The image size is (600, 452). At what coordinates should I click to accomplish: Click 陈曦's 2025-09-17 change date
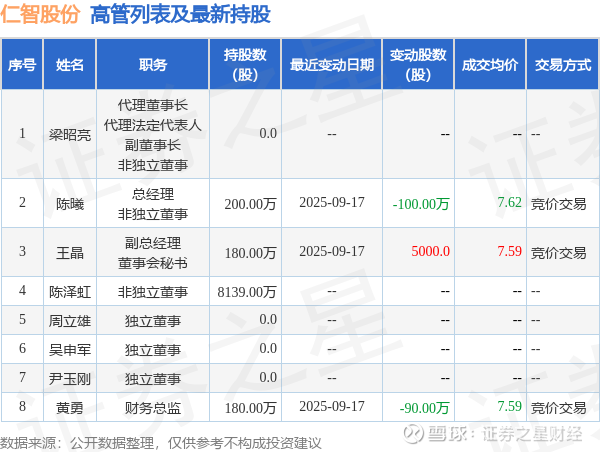click(332, 202)
